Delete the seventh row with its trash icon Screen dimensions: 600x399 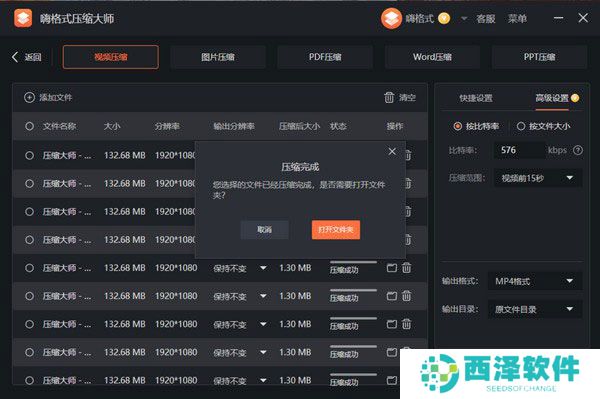[x=406, y=324]
